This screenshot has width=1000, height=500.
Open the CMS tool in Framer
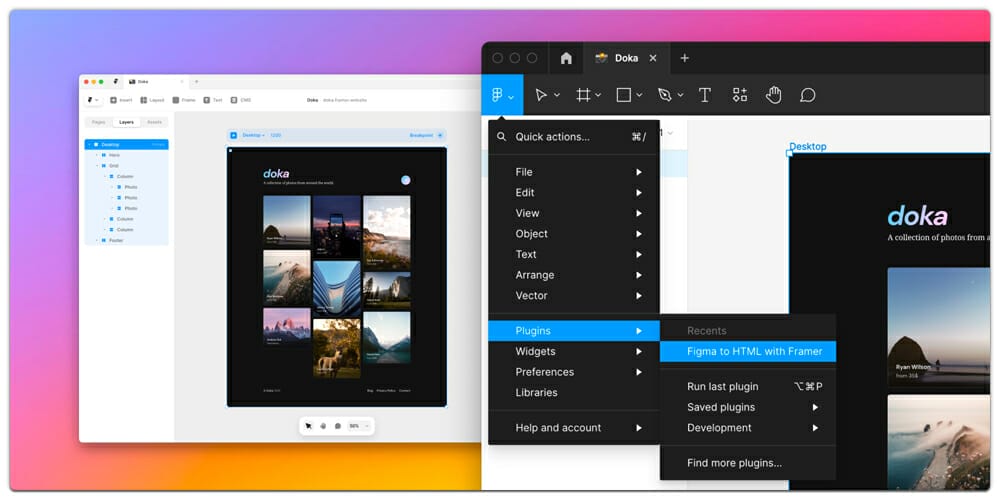241,100
